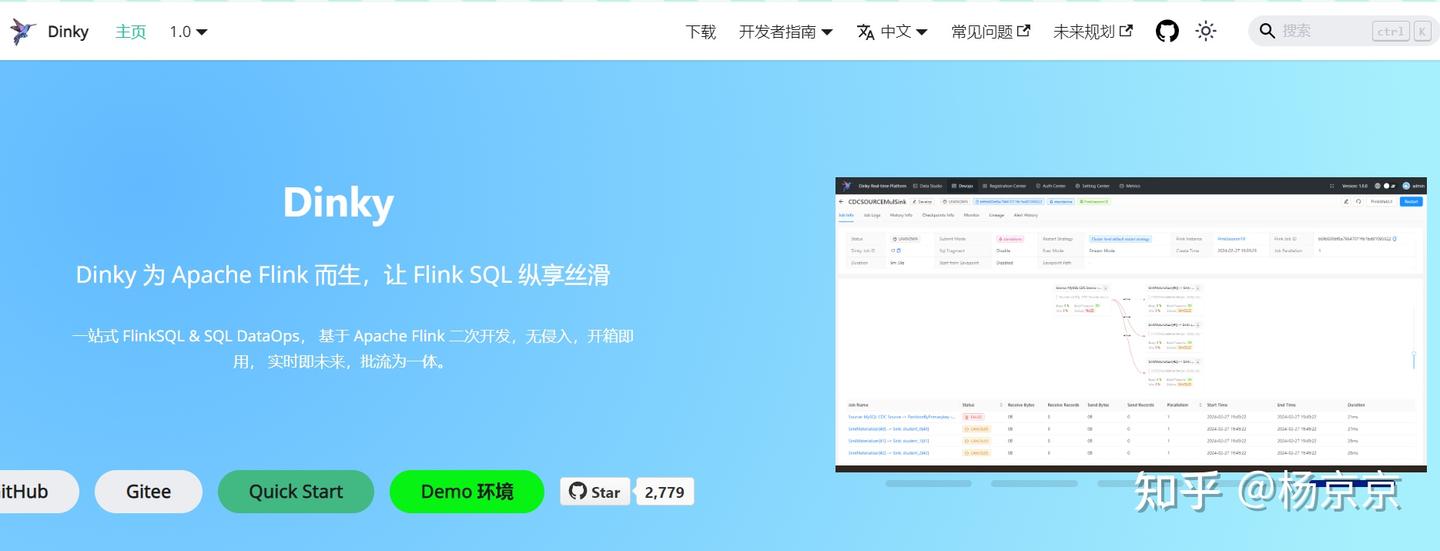The image size is (1440, 551).
Task: Toggle the light/dark mode sun icon
Action: pos(1206,31)
